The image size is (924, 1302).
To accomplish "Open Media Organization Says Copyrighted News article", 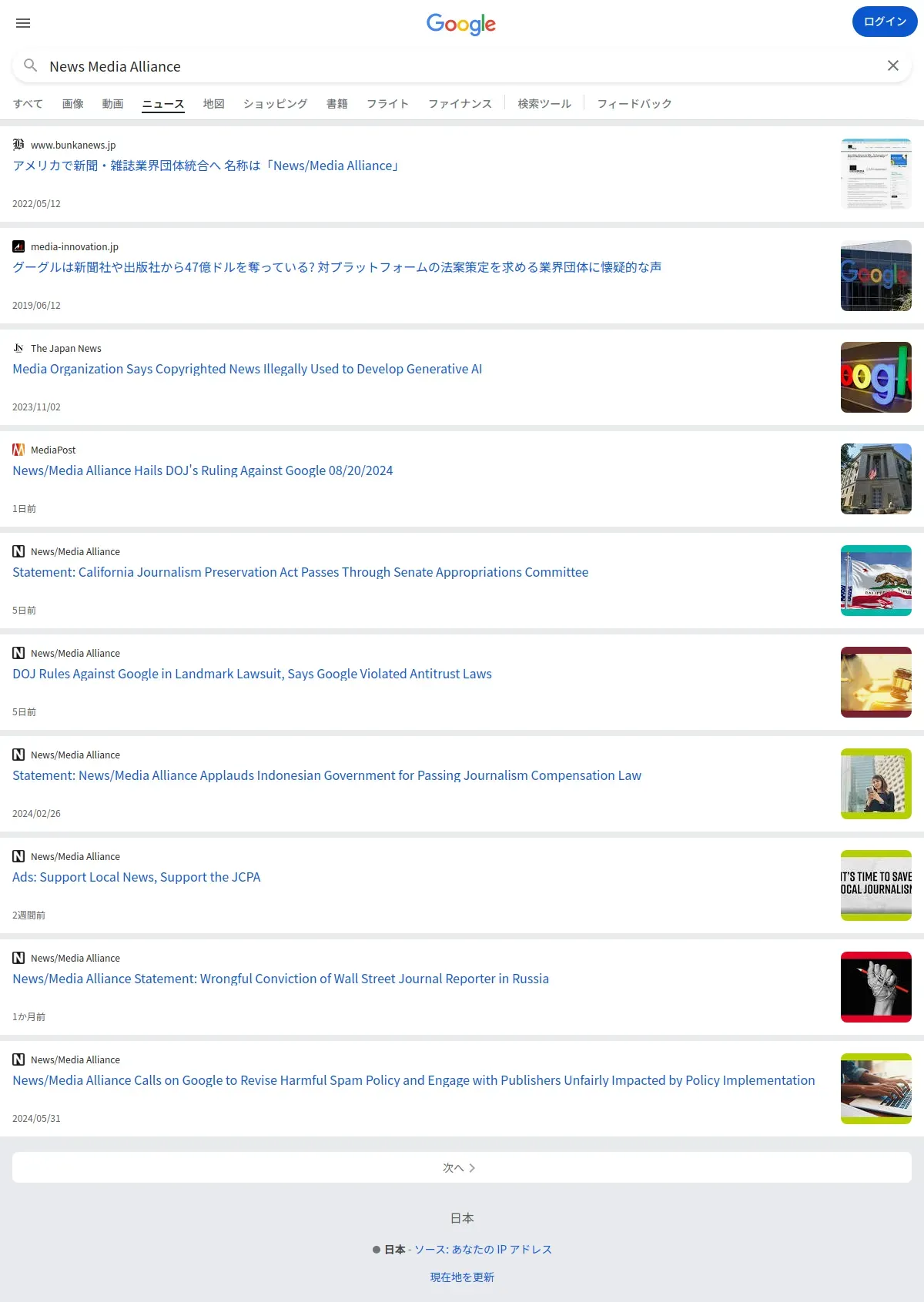I will (247, 369).
